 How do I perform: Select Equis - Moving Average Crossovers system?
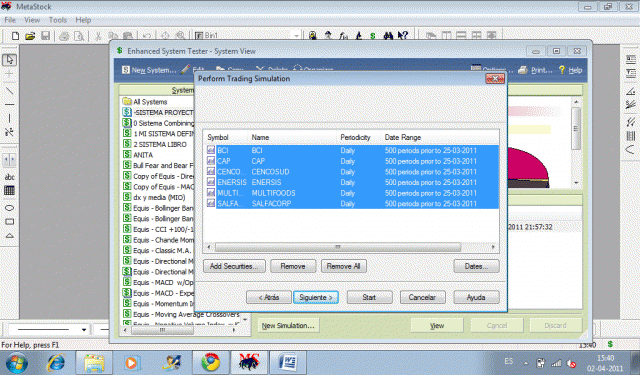181,314
